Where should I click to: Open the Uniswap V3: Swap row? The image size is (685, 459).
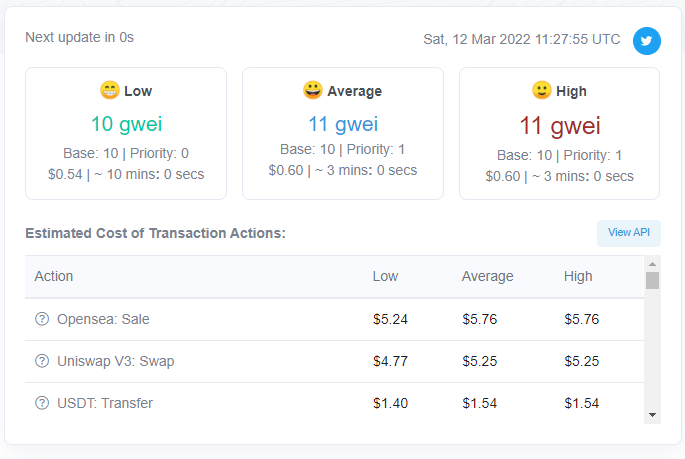[116, 361]
